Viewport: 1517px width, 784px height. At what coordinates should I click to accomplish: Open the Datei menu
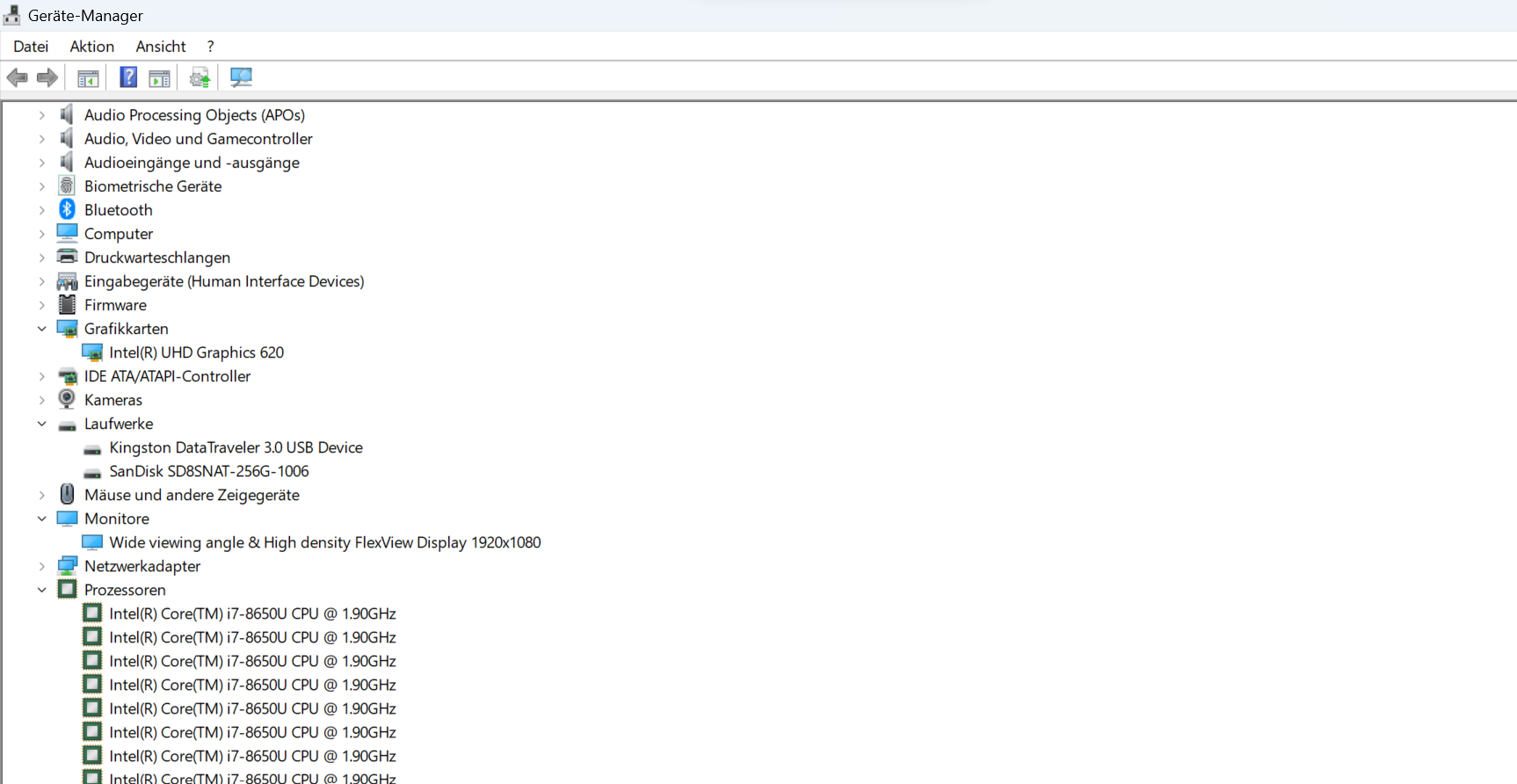click(x=31, y=47)
